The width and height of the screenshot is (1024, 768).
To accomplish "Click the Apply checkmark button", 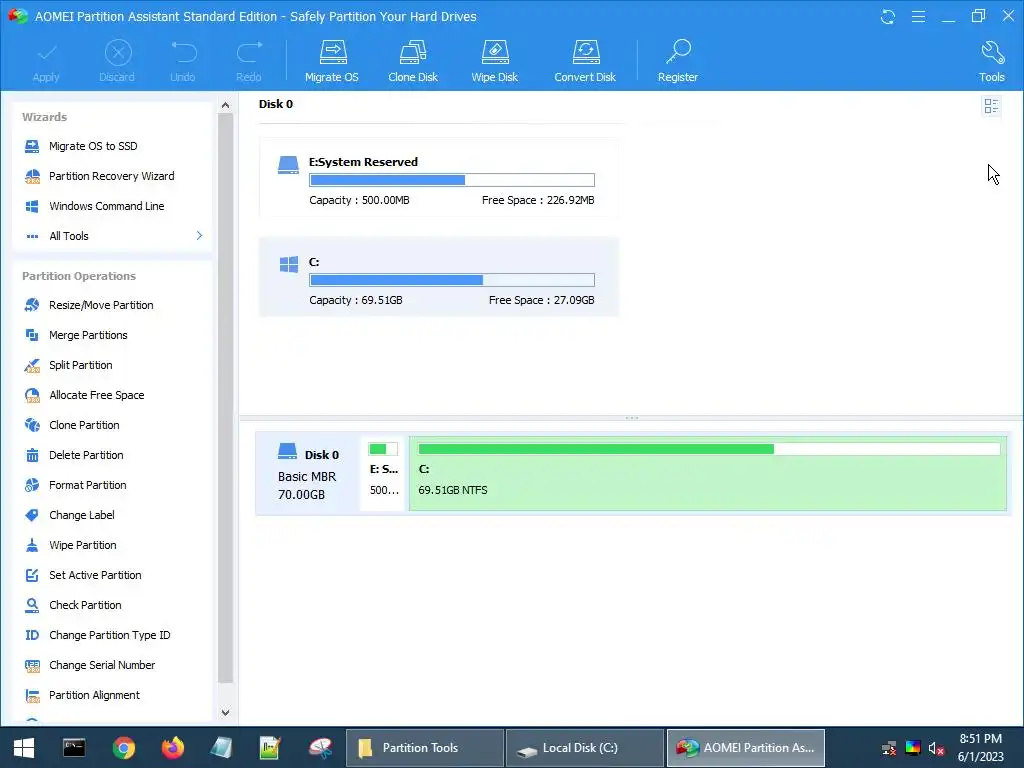I will tap(46, 61).
